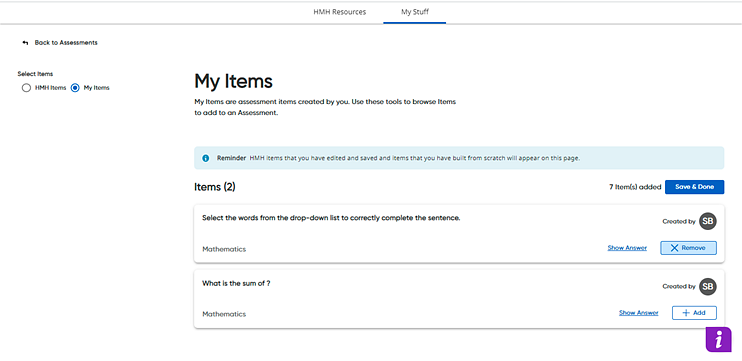Click the SB avatar on the drop-down item
This screenshot has height=361, width=742.
click(707, 221)
